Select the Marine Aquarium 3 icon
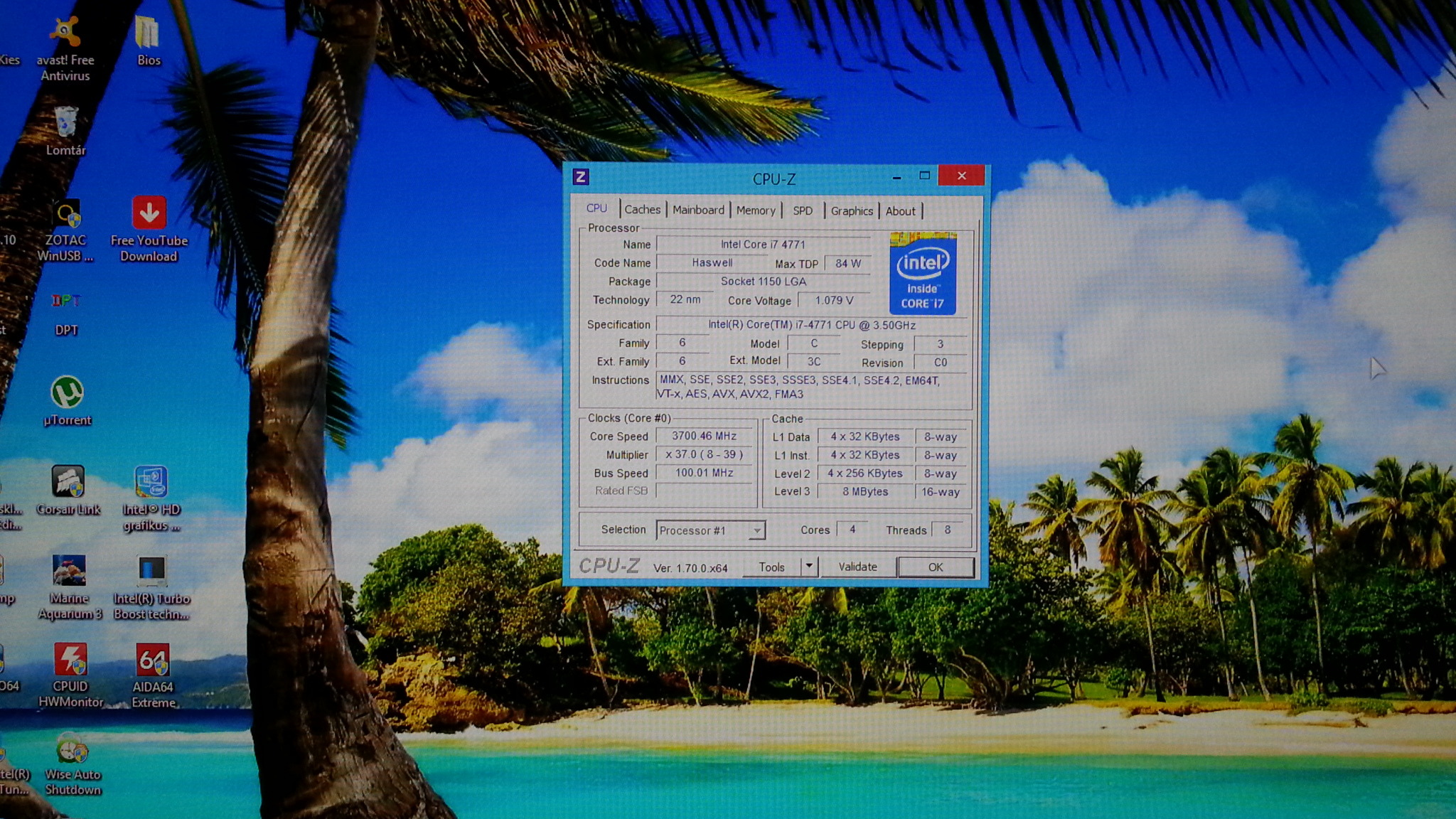This screenshot has height=819, width=1456. [x=70, y=587]
